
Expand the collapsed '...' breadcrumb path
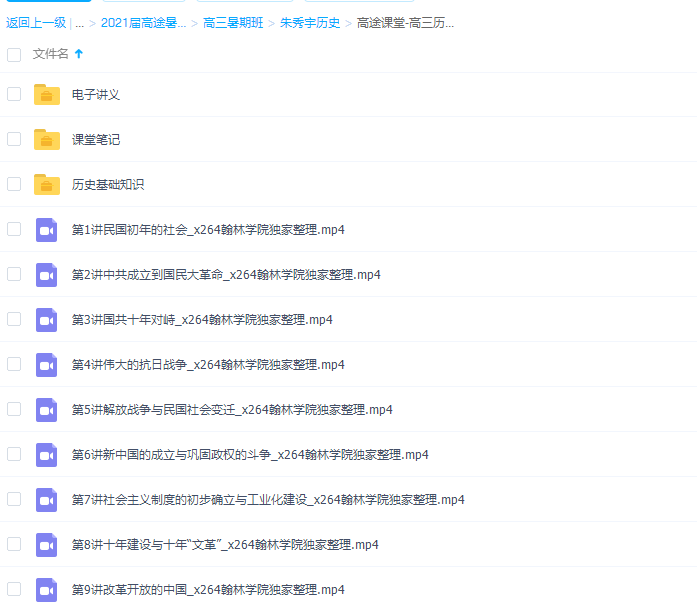tap(79, 22)
